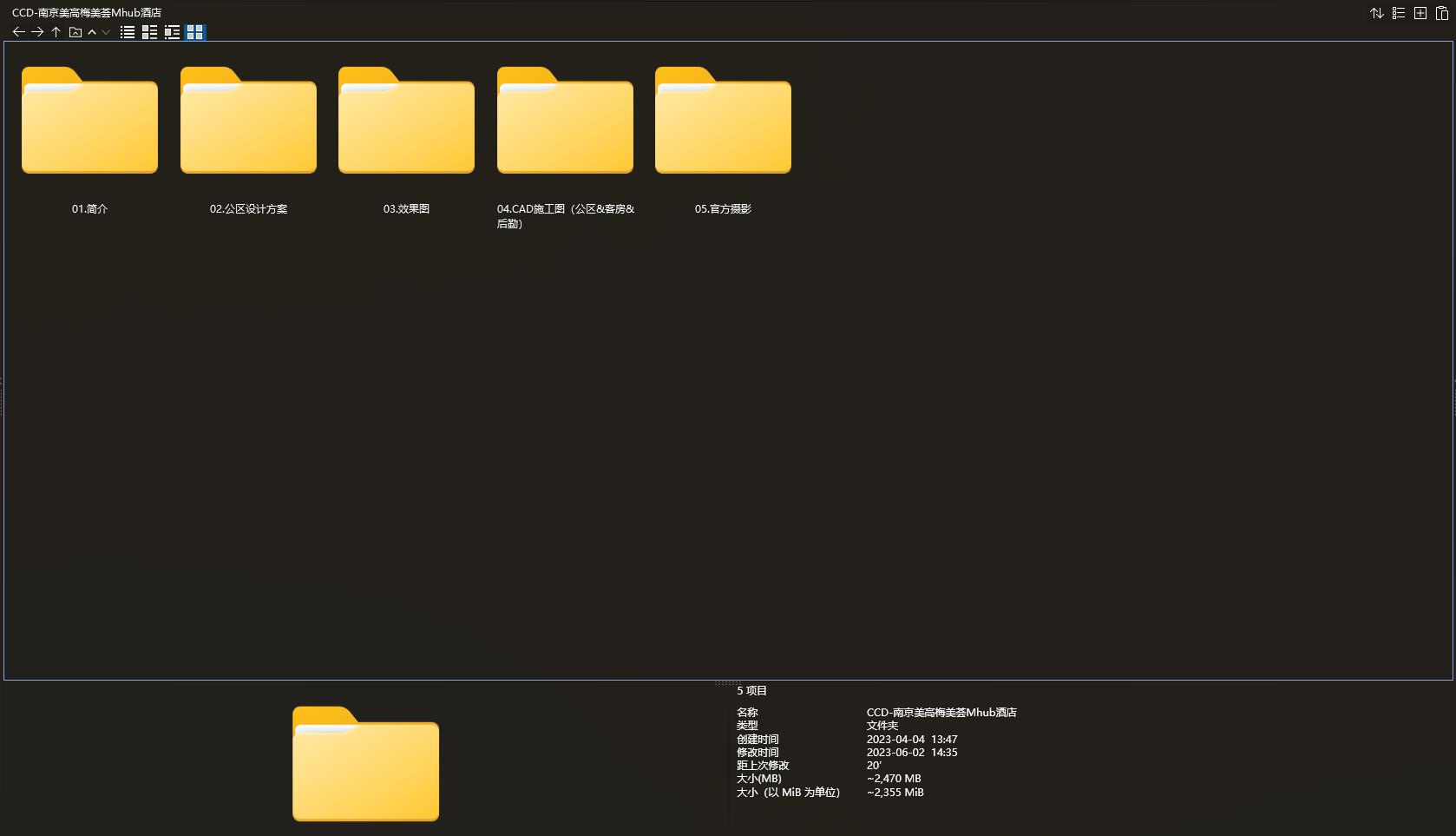Select the 02.公区设计方案 folder icon
The width and height of the screenshot is (1456, 836).
click(248, 120)
